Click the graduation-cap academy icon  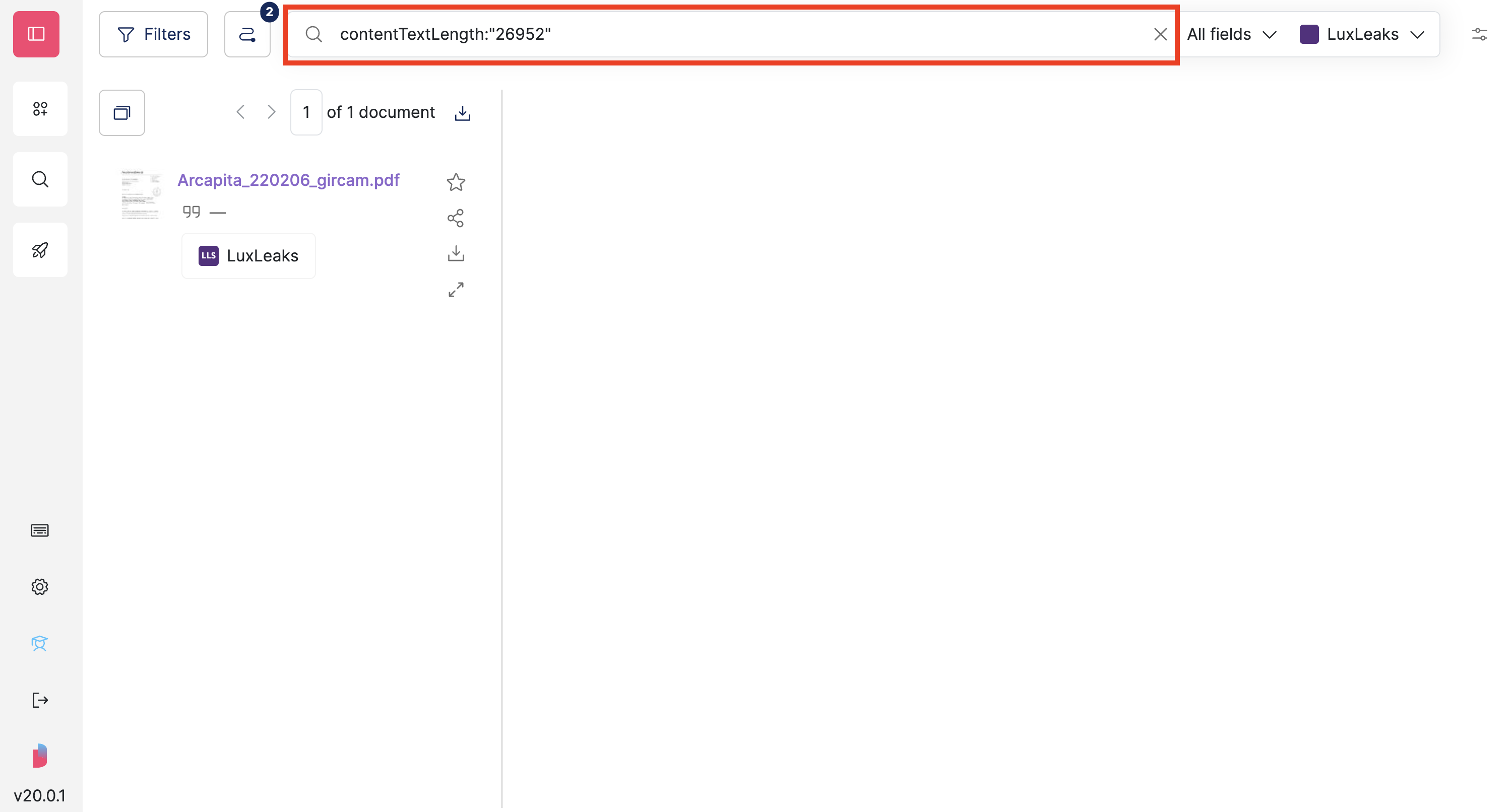[x=39, y=643]
